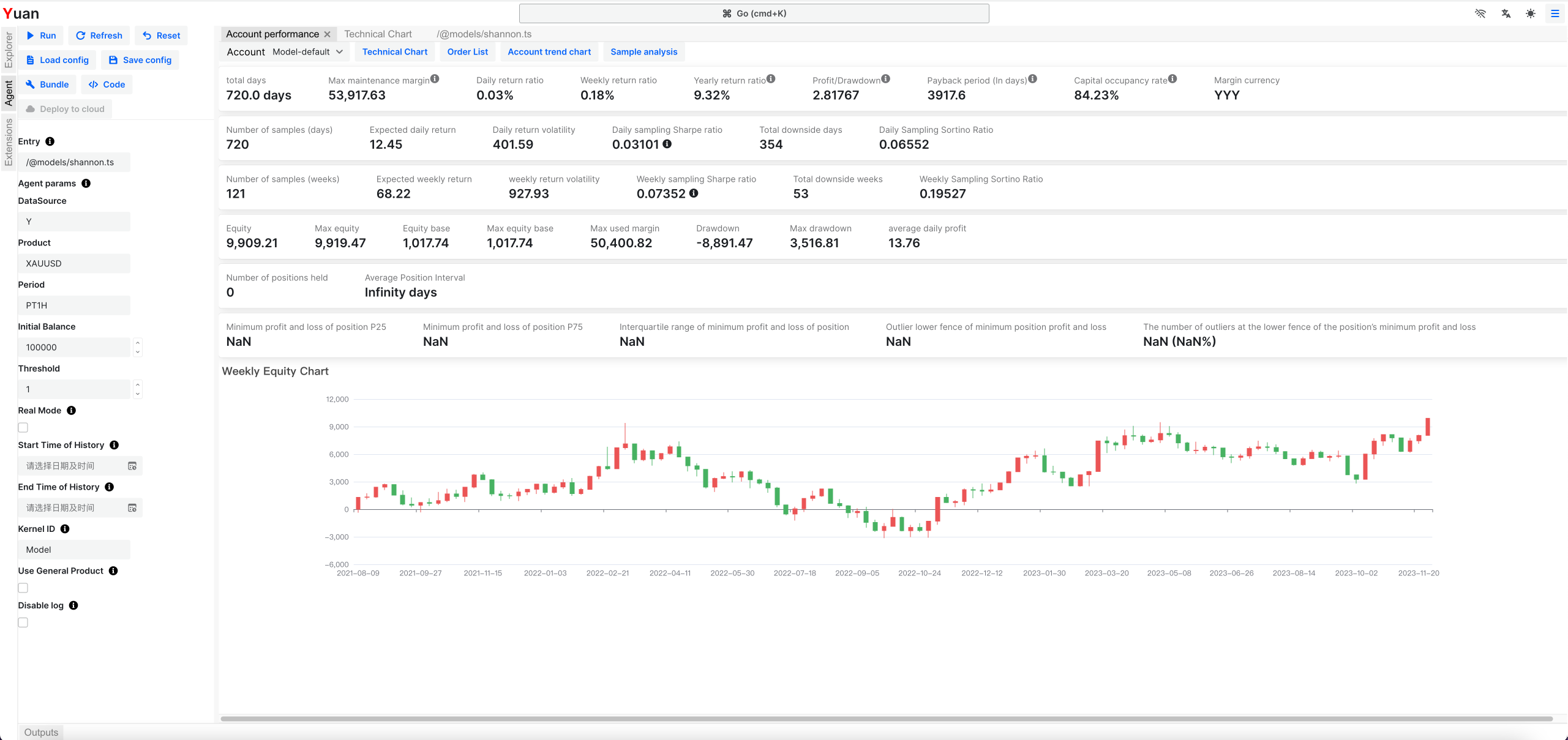
Task: Show info icon for Real Mode
Action: [x=72, y=411]
